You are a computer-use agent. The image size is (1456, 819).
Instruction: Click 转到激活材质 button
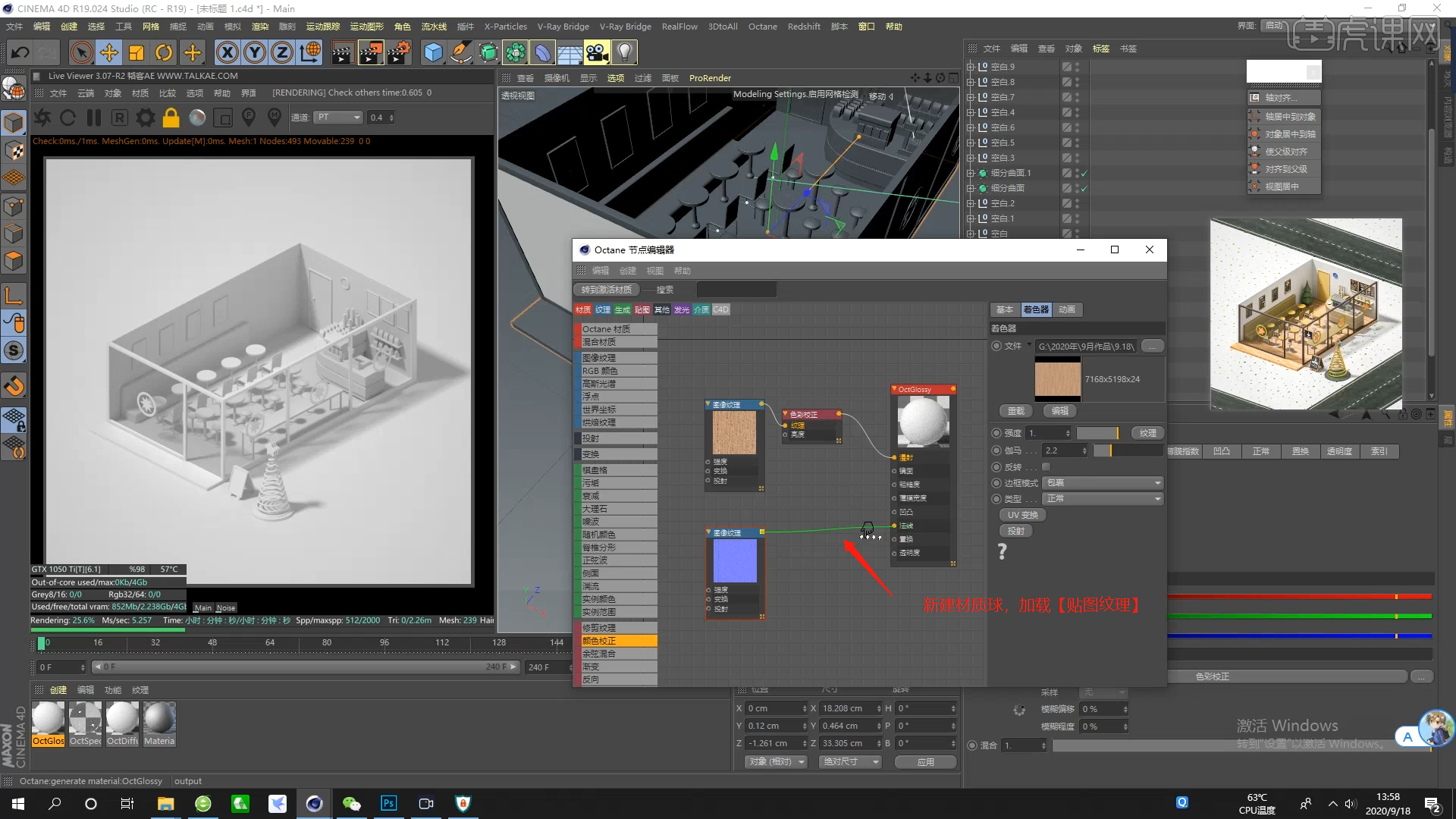(607, 290)
